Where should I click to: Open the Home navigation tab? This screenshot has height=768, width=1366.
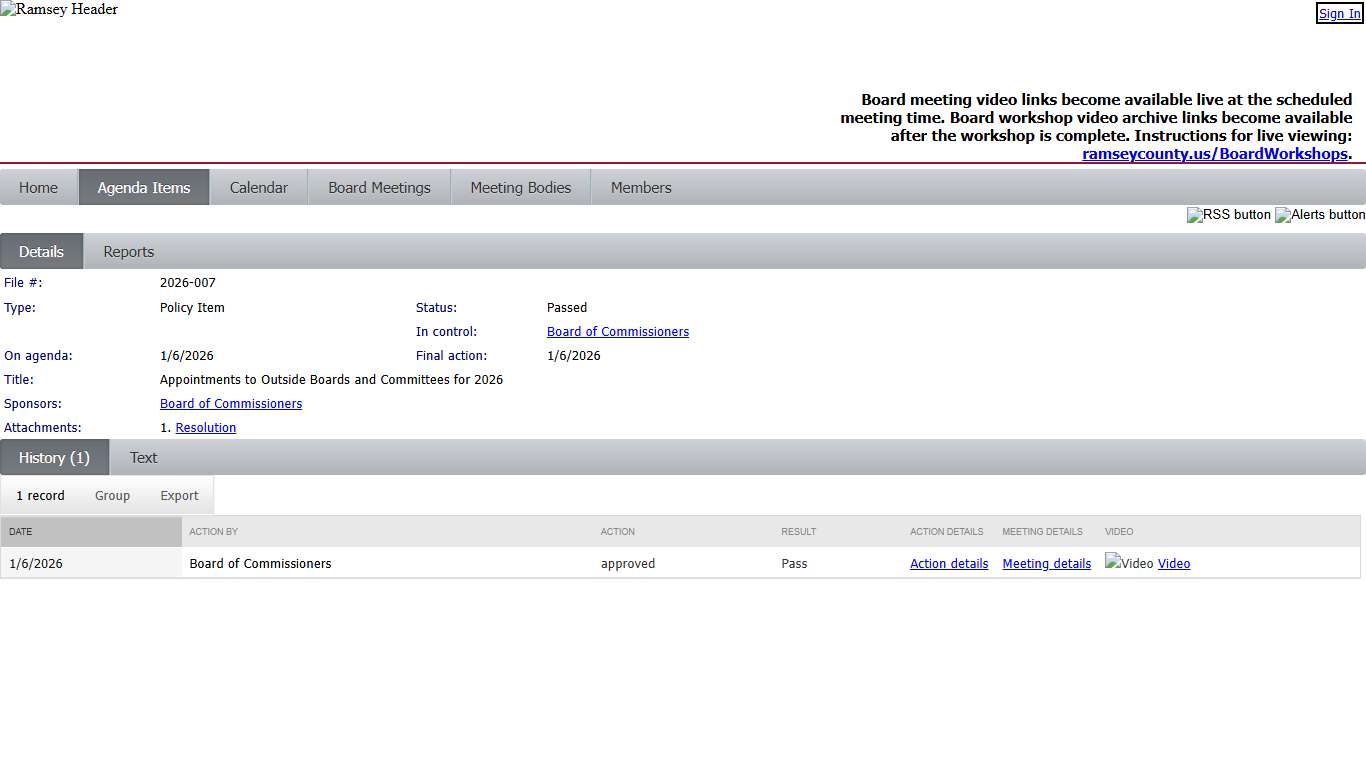39,187
